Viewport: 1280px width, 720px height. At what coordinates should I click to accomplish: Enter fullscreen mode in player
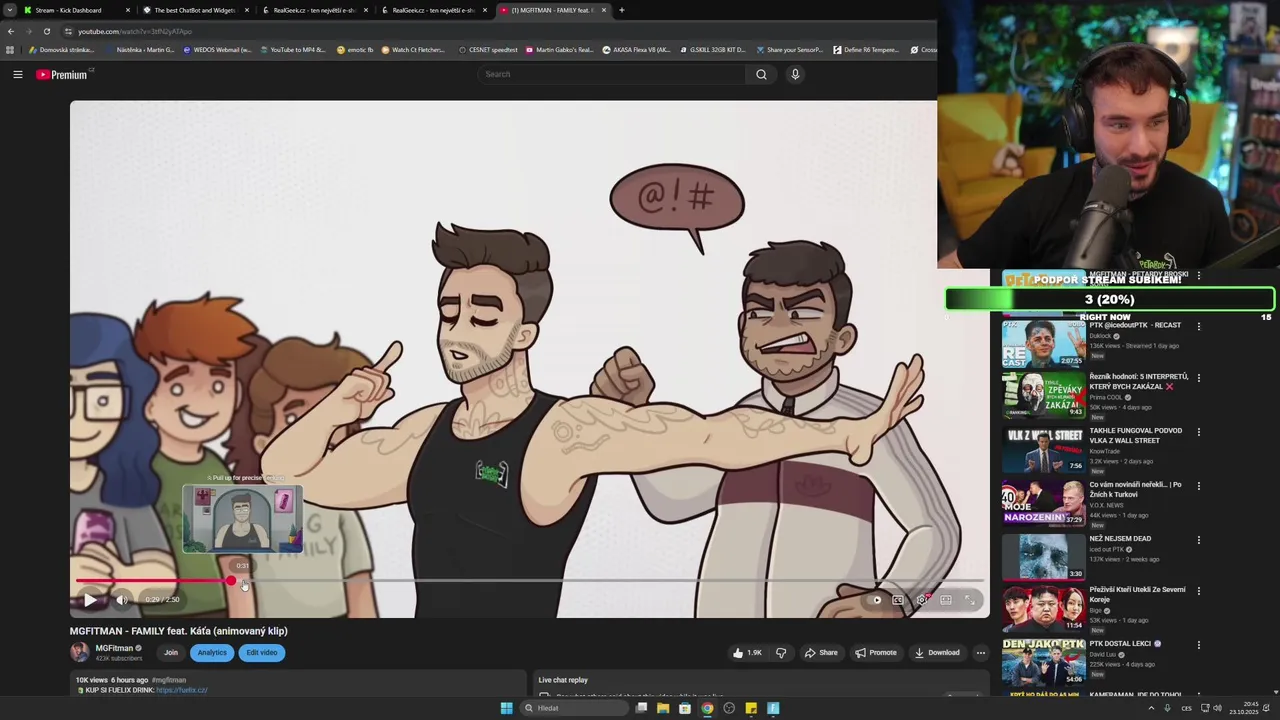click(x=970, y=600)
